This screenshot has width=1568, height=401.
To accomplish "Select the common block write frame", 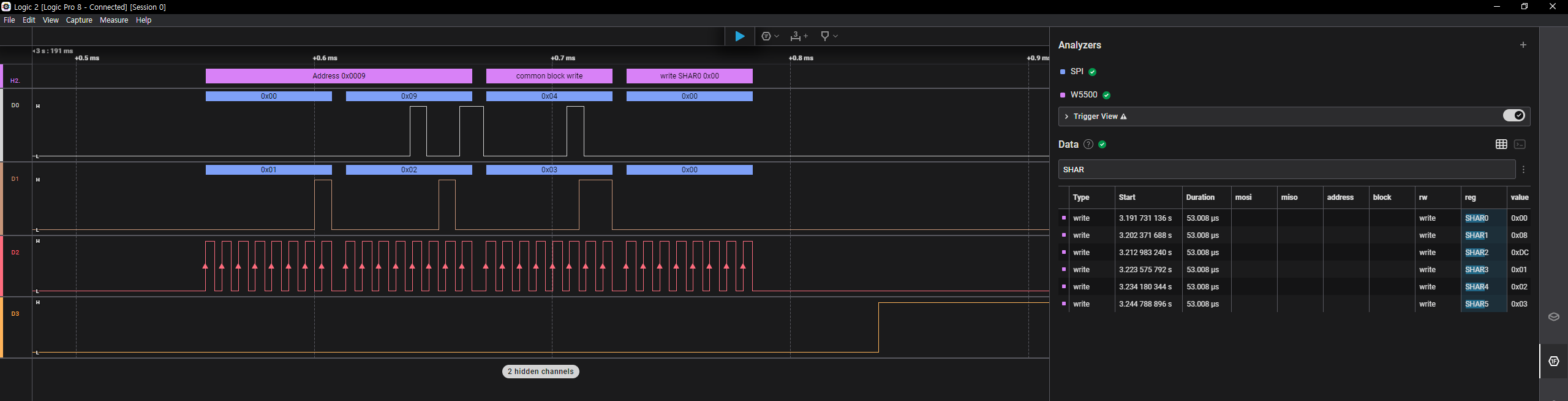I will coord(549,76).
